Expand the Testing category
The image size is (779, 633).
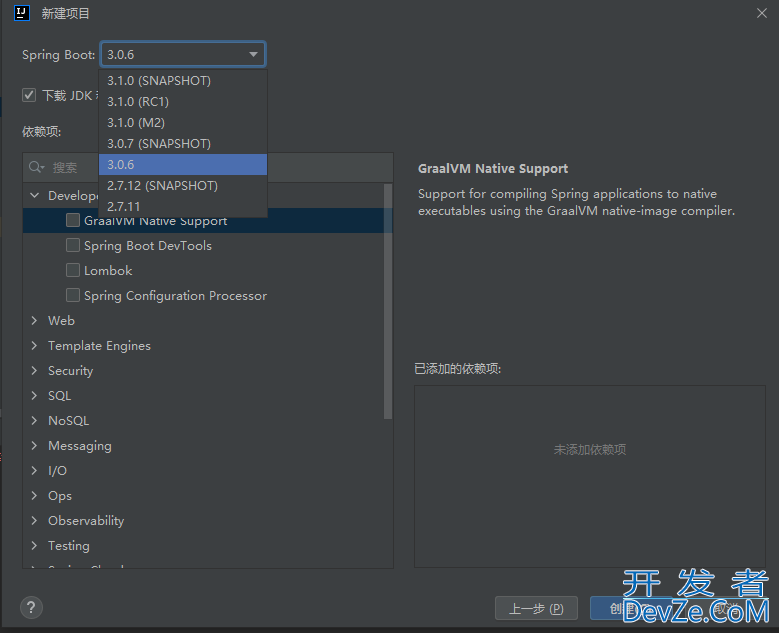click(x=34, y=546)
